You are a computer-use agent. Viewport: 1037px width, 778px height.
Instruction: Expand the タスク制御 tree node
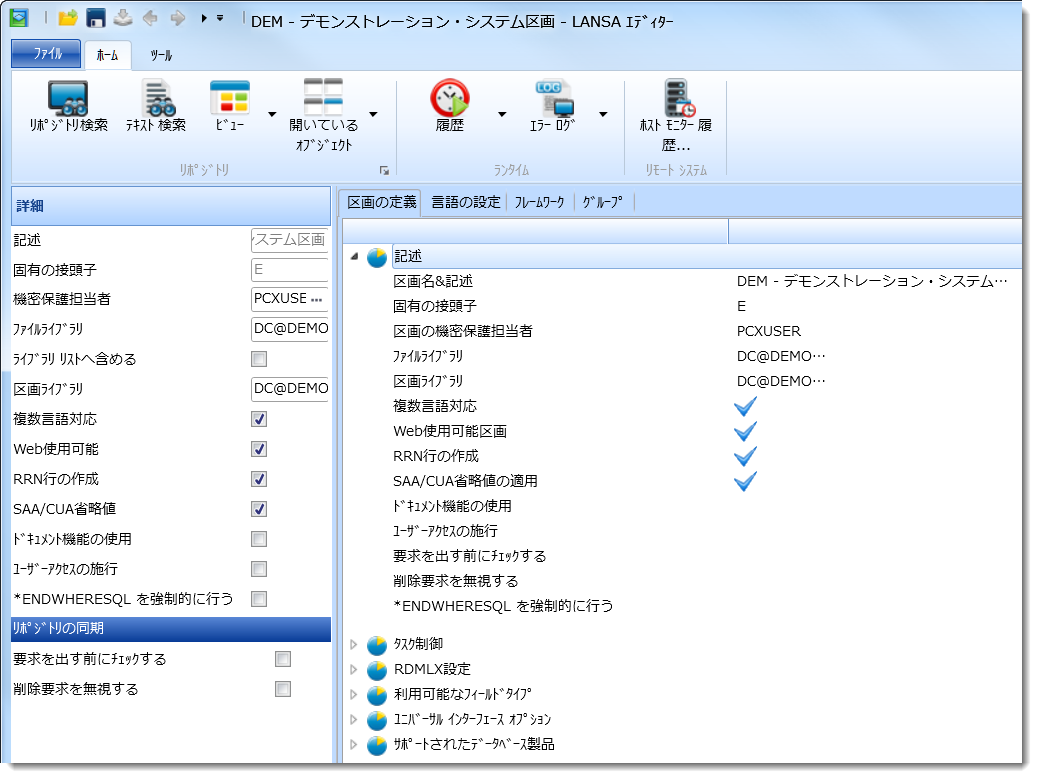click(x=354, y=644)
